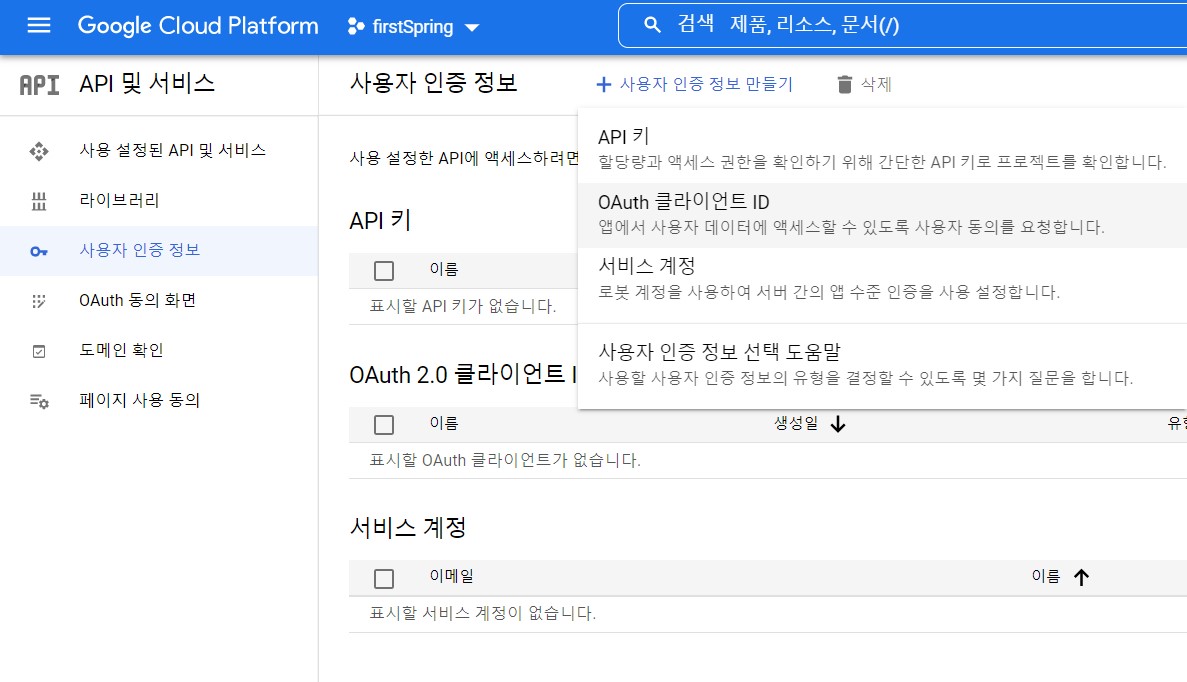Click 이름 column header in API 키 table
The height and width of the screenshot is (682, 1187).
pos(444,269)
